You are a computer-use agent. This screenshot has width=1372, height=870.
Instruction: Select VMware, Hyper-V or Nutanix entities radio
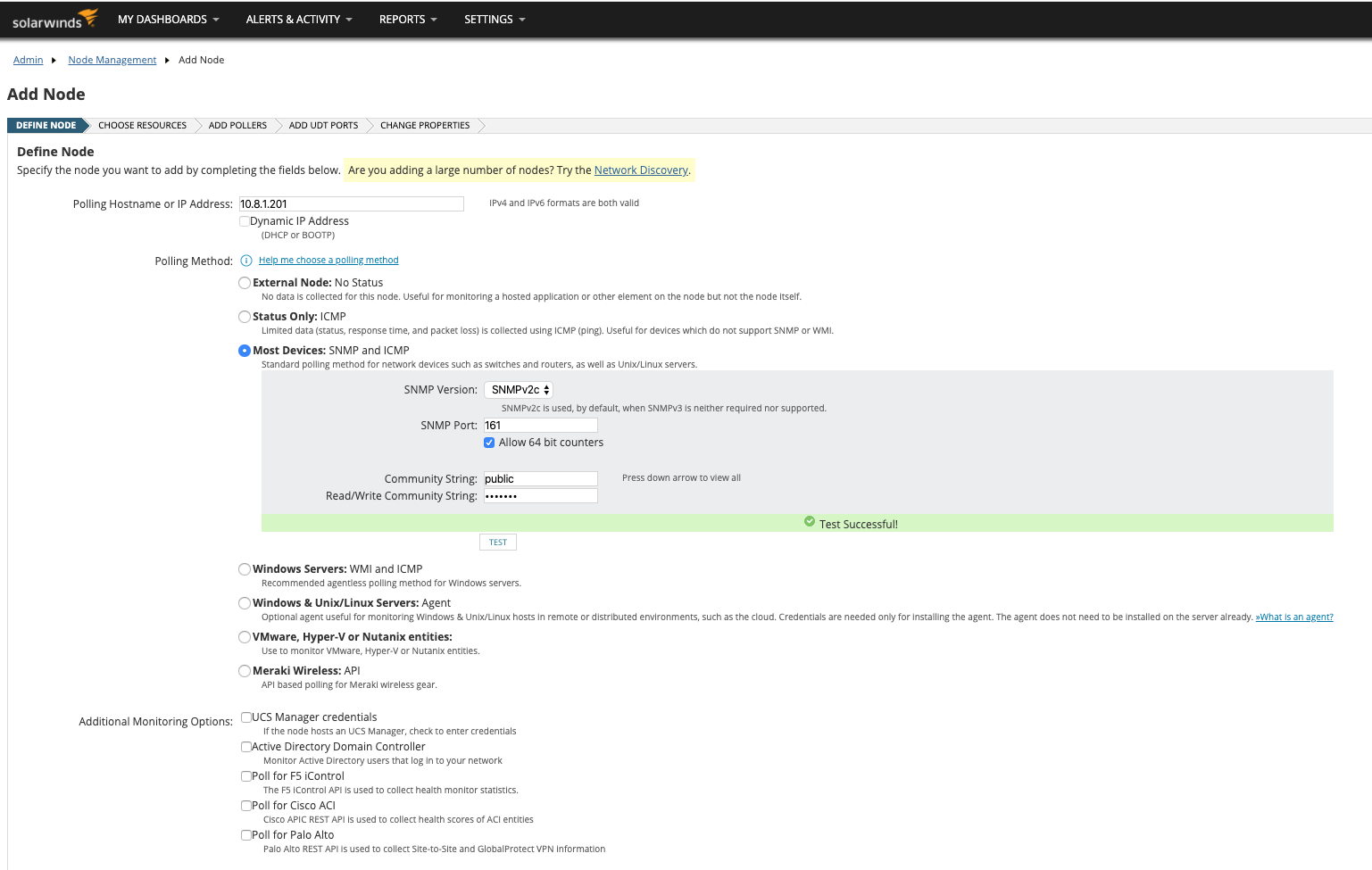[x=245, y=637]
